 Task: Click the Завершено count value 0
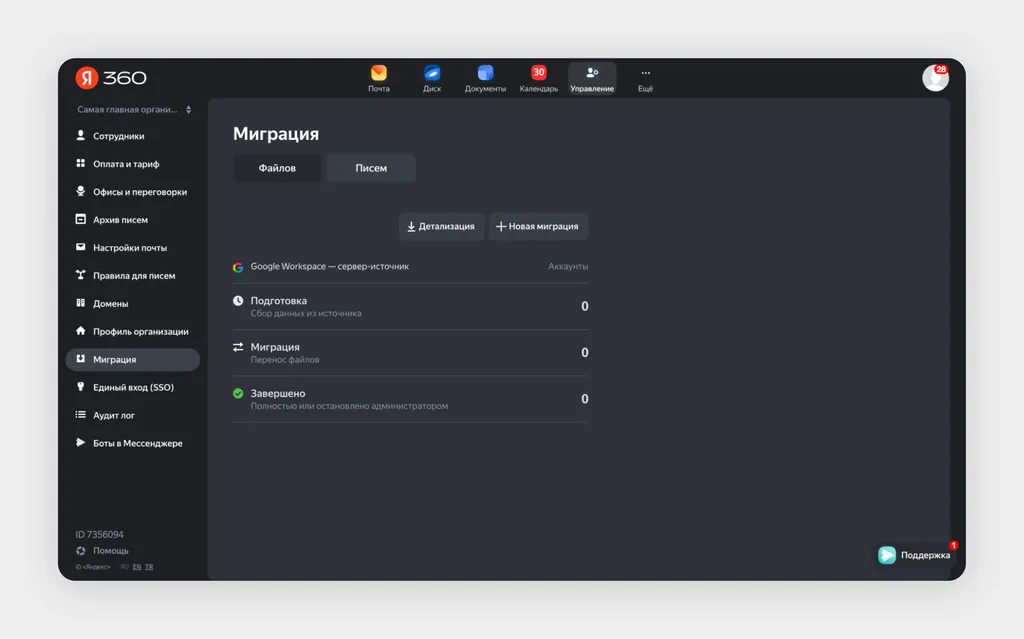[x=584, y=399]
